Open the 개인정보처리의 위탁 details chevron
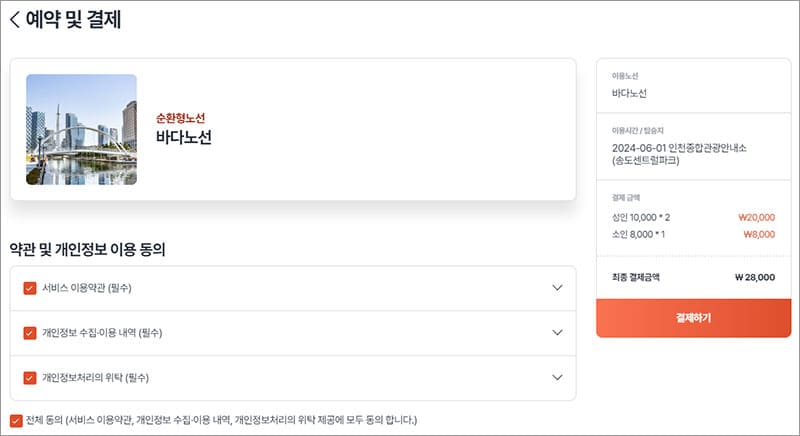Viewport: 800px width, 436px height. [558, 378]
